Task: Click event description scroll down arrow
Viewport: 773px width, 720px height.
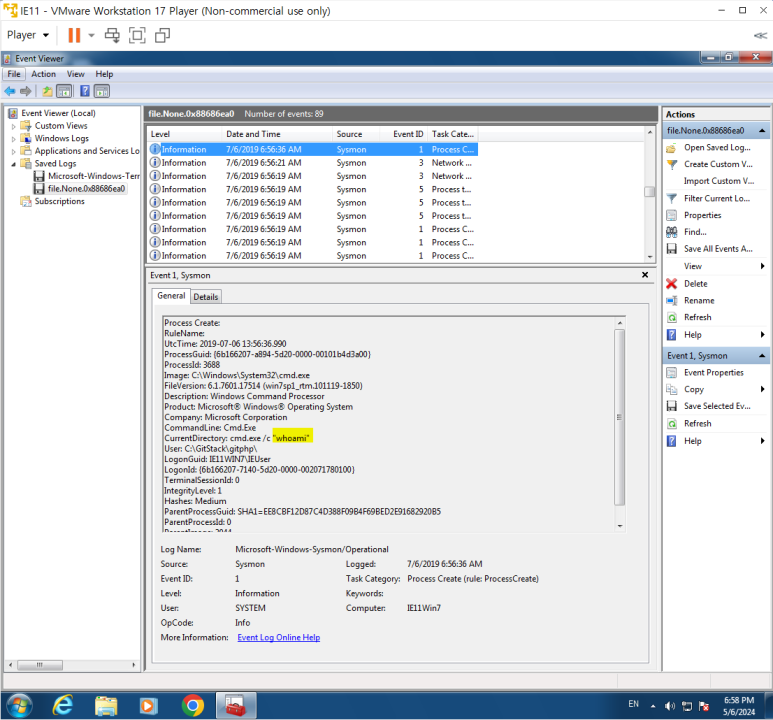Action: coord(620,526)
